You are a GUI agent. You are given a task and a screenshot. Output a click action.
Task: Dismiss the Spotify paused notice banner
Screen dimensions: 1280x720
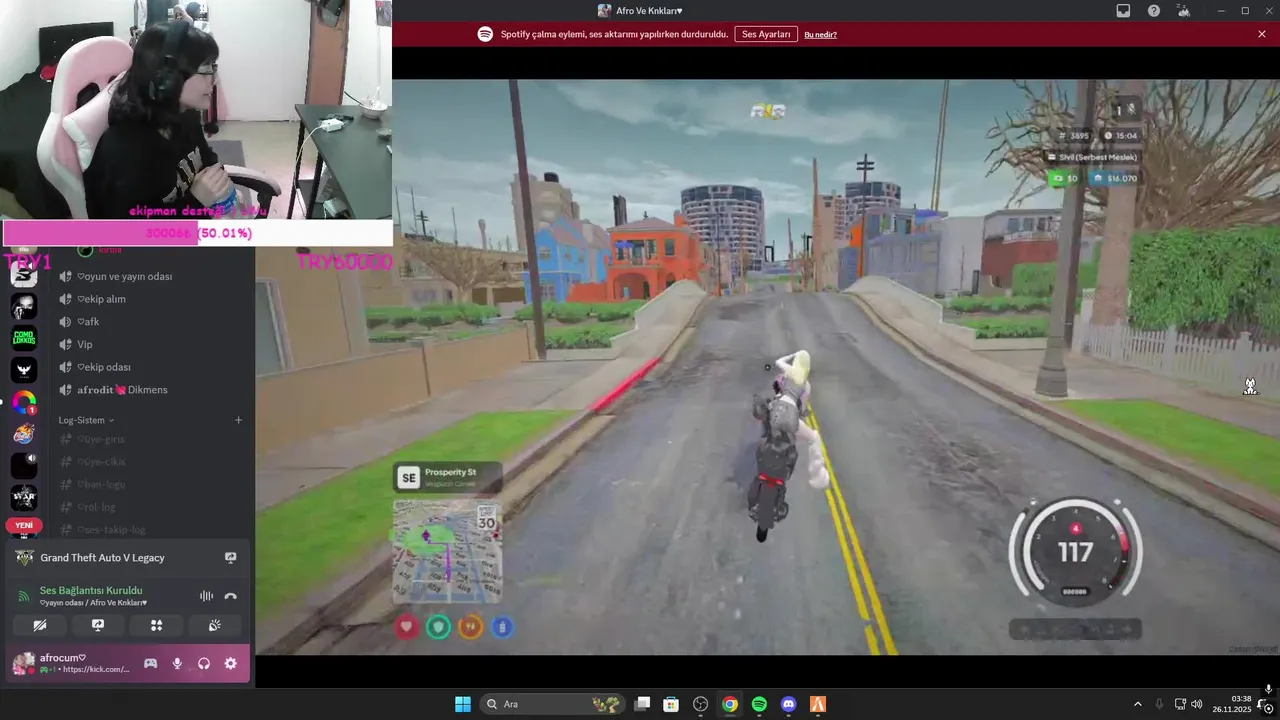1262,34
